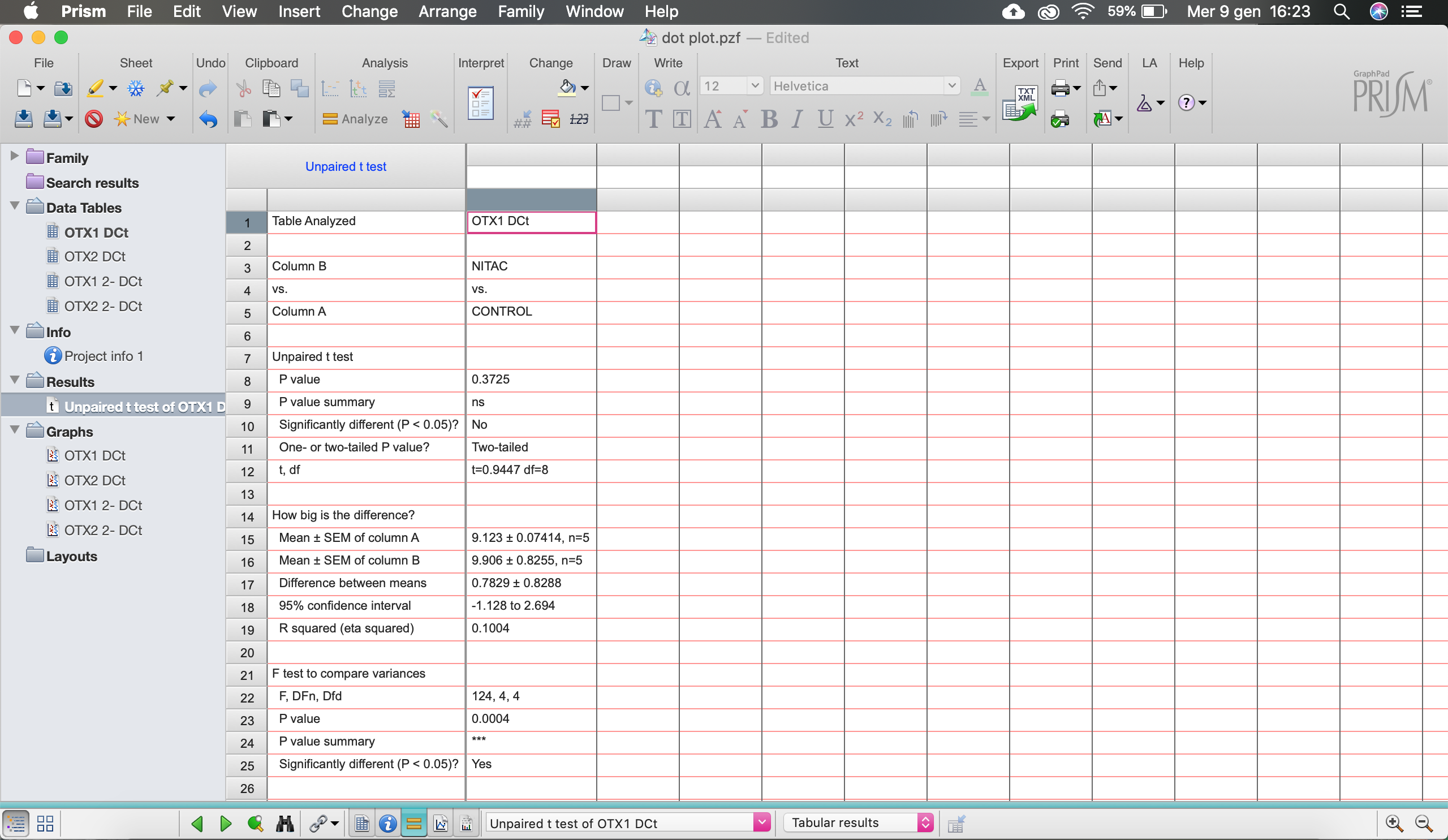This screenshot has height=840, width=1448.
Task: Click the Export TXT/XML icon
Action: (x=1019, y=104)
